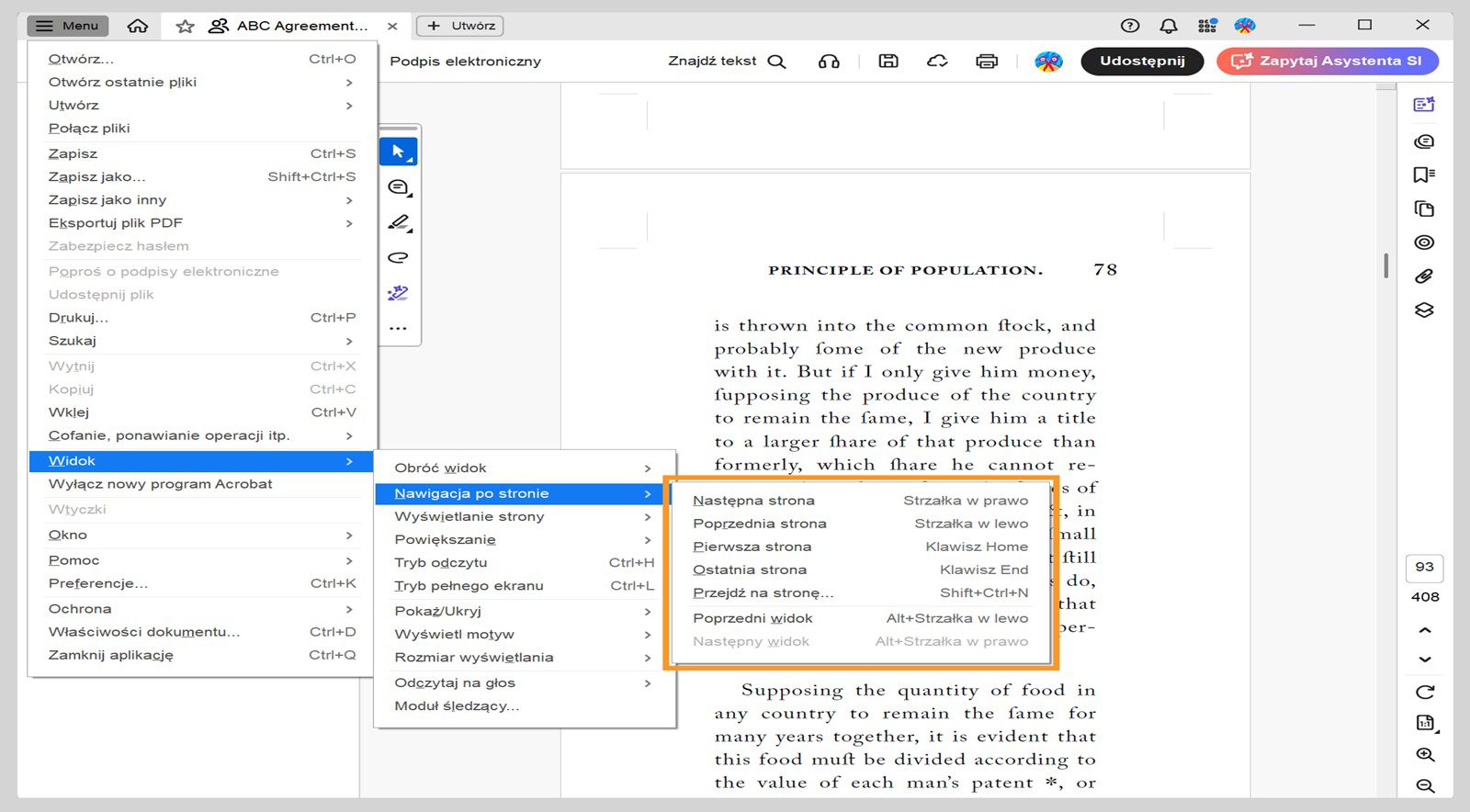This screenshot has height=812, width=1470.
Task: Click the page up chevron arrow
Action: [x=1425, y=630]
